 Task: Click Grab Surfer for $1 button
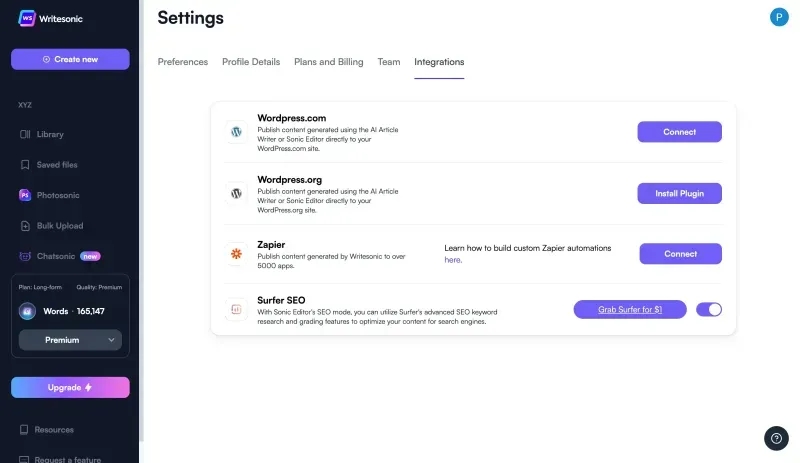coord(630,309)
